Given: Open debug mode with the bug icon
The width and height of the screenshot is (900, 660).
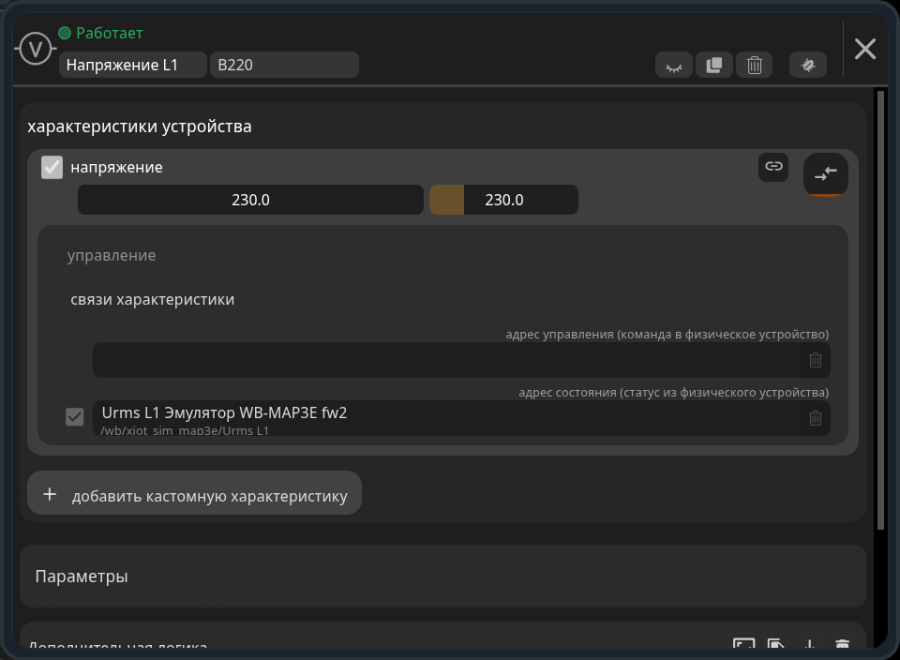Looking at the screenshot, I should [808, 65].
